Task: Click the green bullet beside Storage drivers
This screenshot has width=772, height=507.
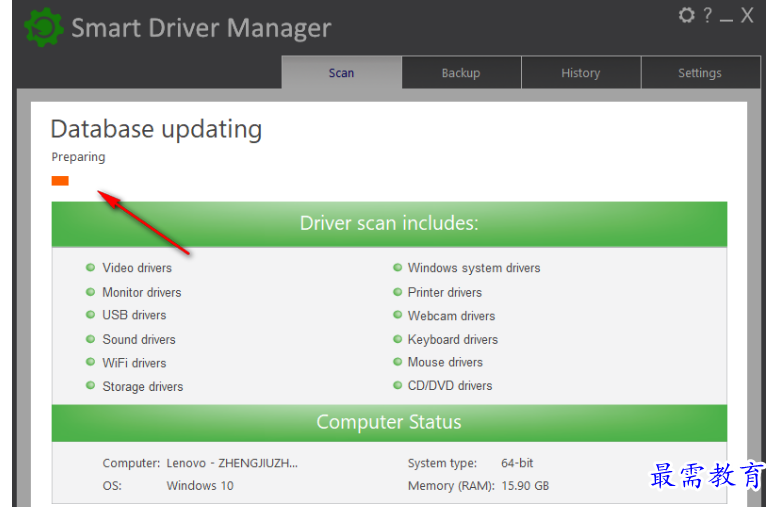Action: pyautogui.click(x=90, y=385)
